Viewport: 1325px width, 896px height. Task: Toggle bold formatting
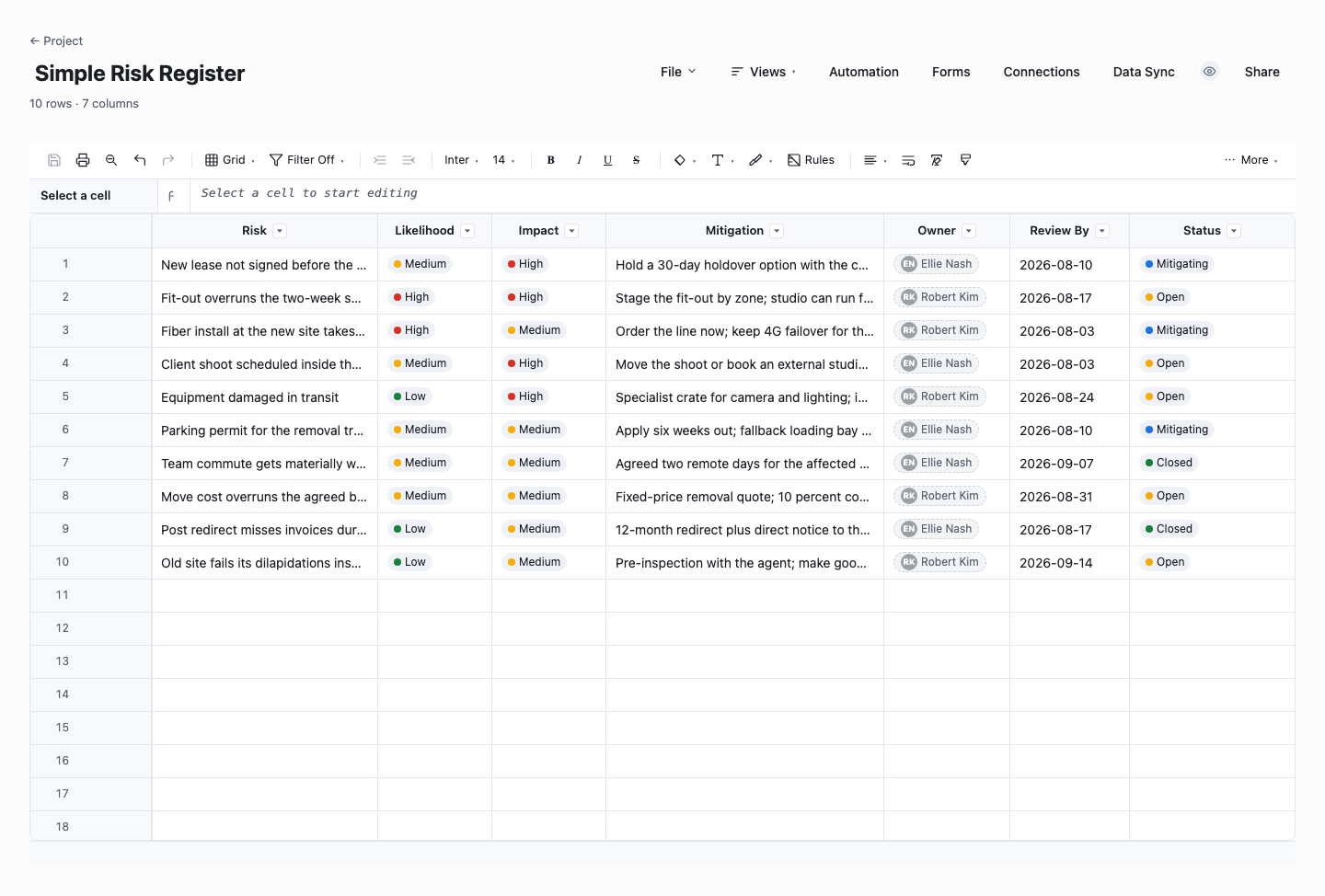coord(551,160)
